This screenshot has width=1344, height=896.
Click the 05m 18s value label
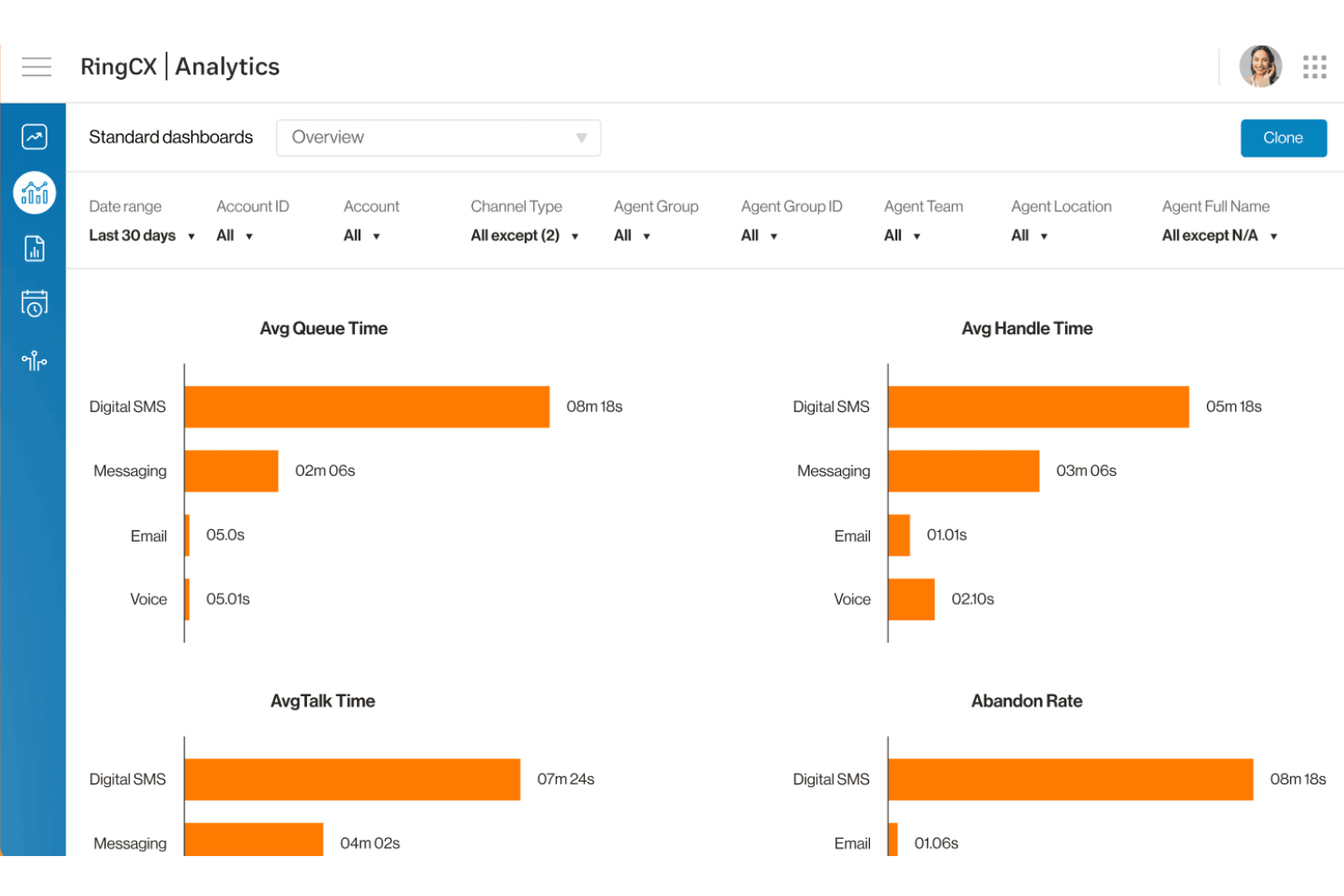point(1234,407)
